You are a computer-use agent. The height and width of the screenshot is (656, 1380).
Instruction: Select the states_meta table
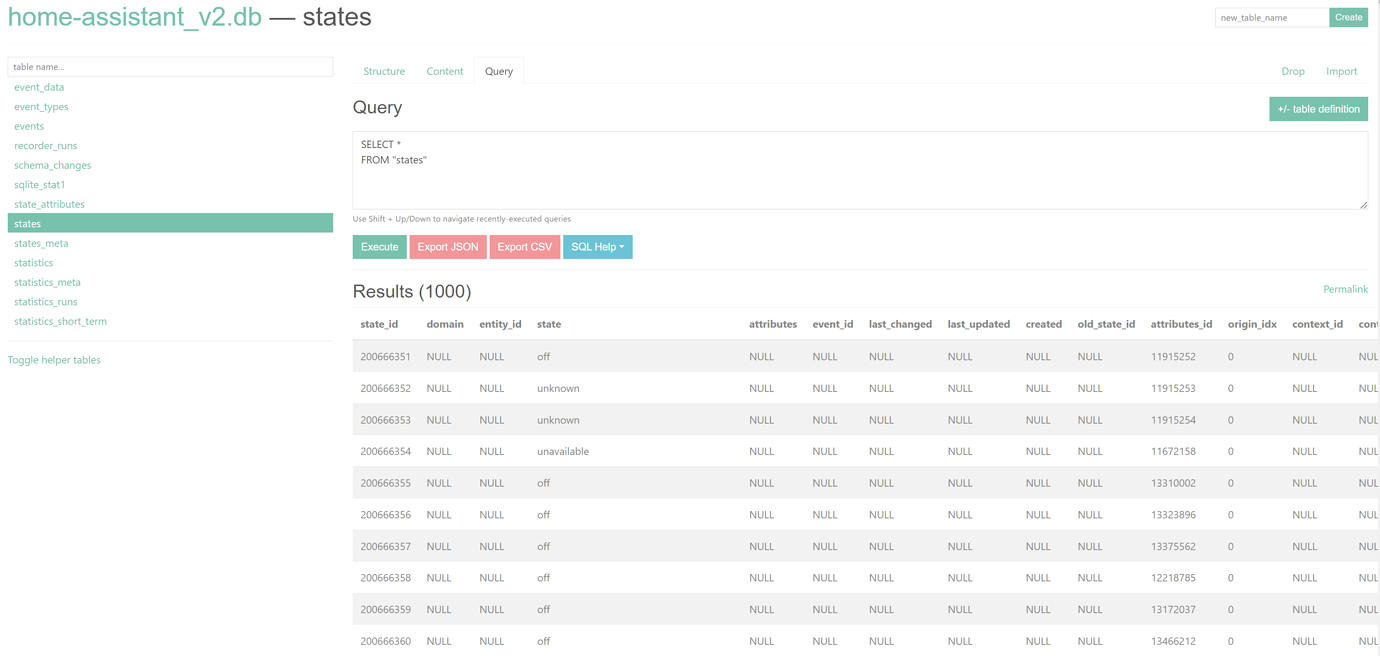coord(41,243)
